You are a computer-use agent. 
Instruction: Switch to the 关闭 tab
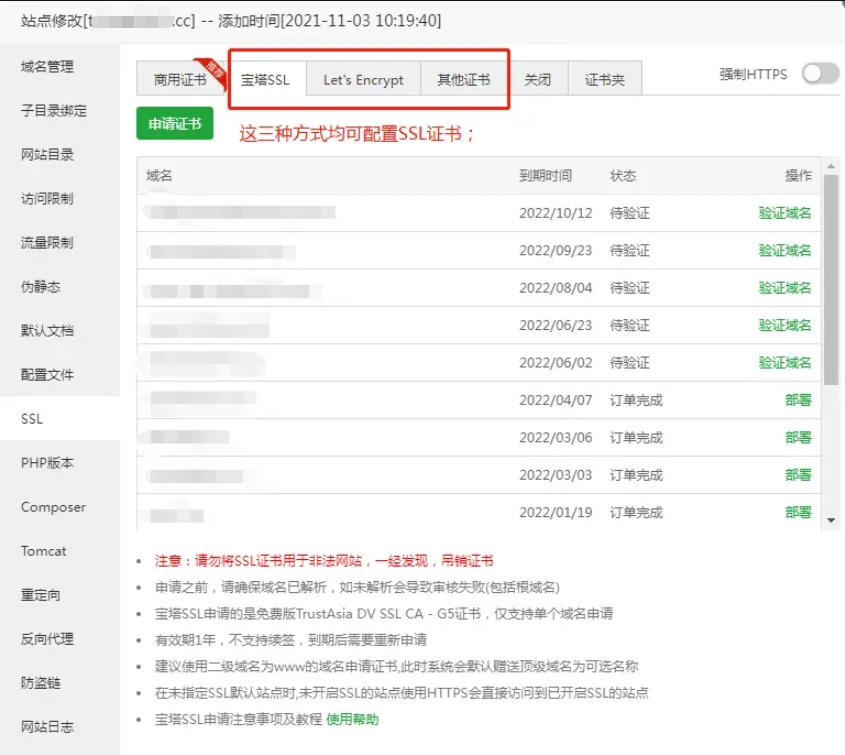pyautogui.click(x=538, y=80)
